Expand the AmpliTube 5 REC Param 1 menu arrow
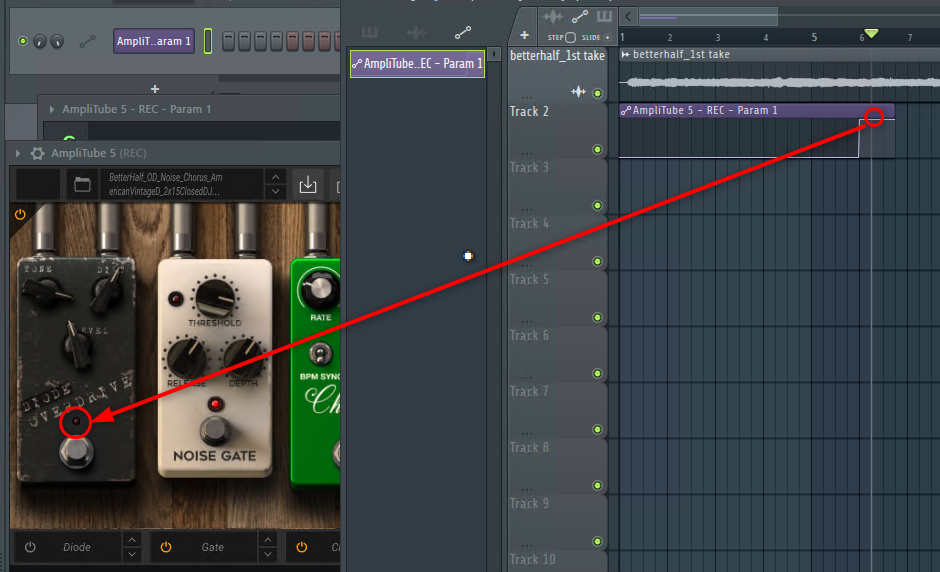Viewport: 940px width, 572px height. (x=50, y=109)
